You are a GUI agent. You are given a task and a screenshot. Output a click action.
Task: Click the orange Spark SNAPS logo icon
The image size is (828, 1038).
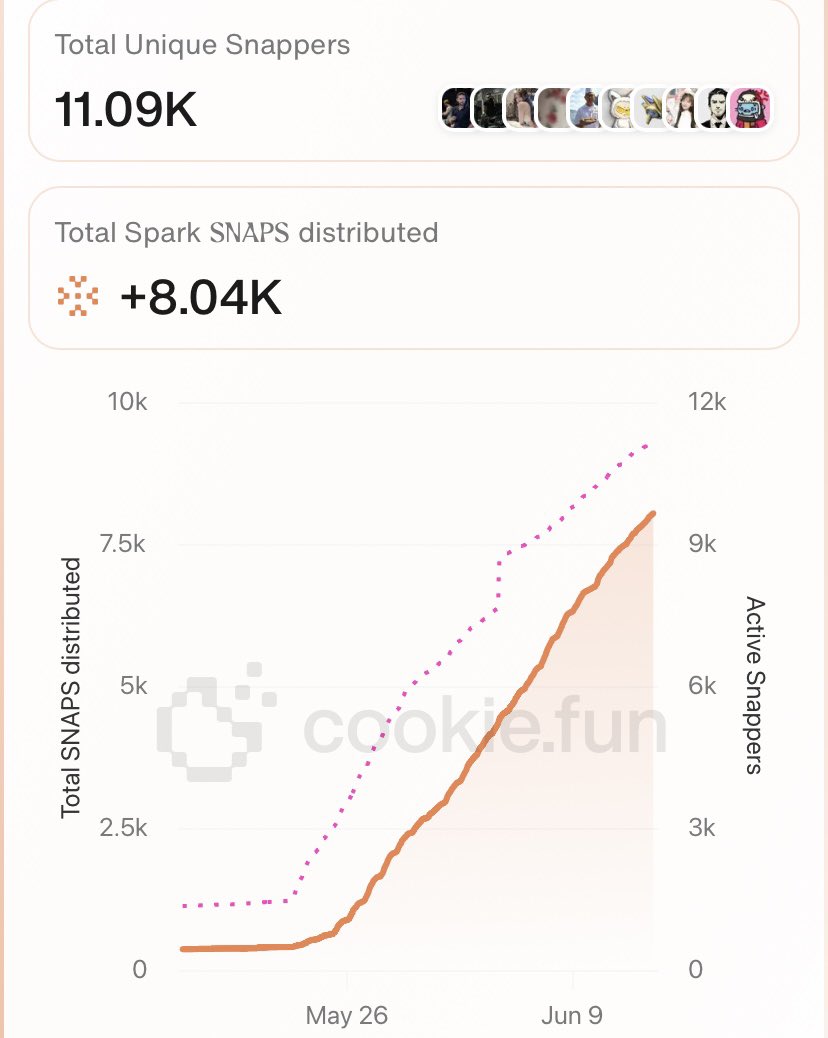[x=77, y=296]
